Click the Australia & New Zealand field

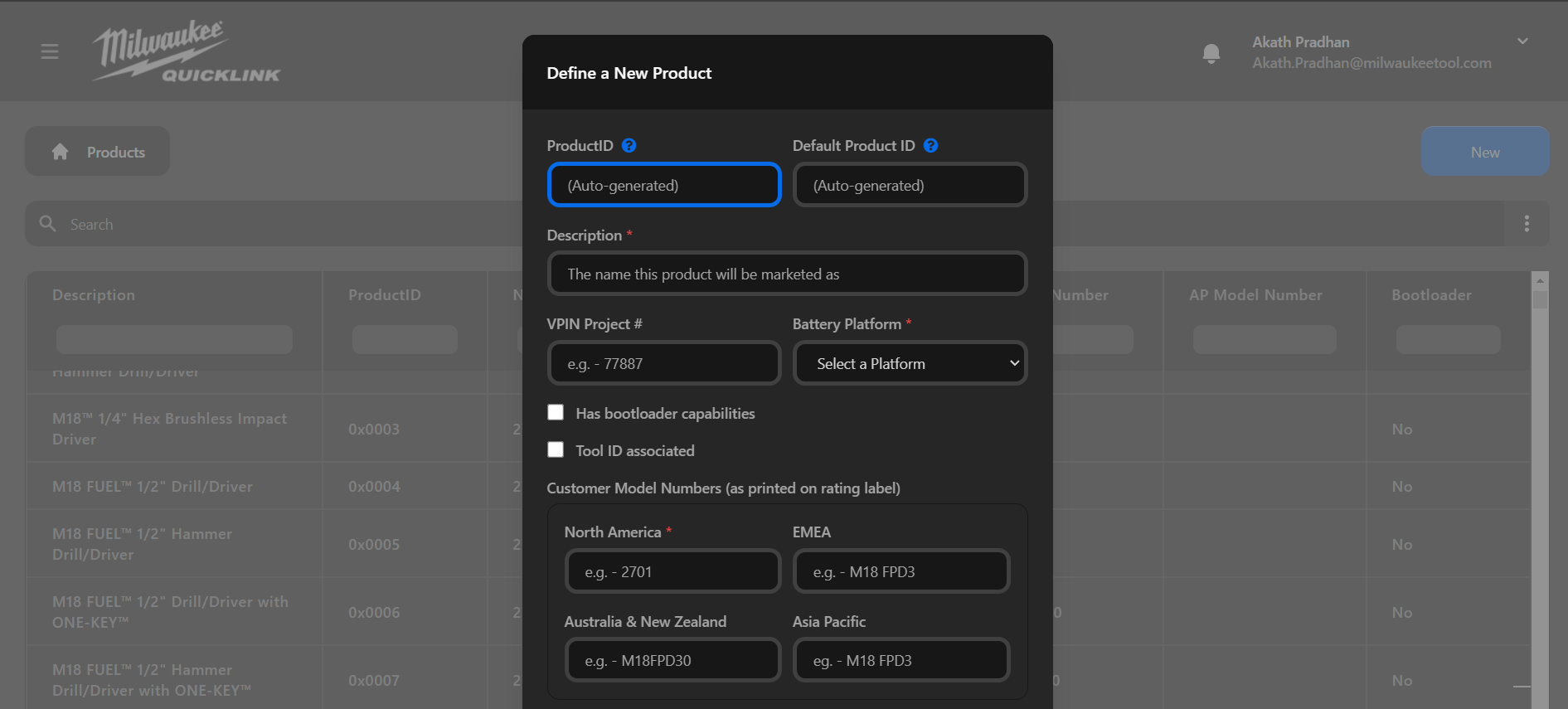[673, 660]
